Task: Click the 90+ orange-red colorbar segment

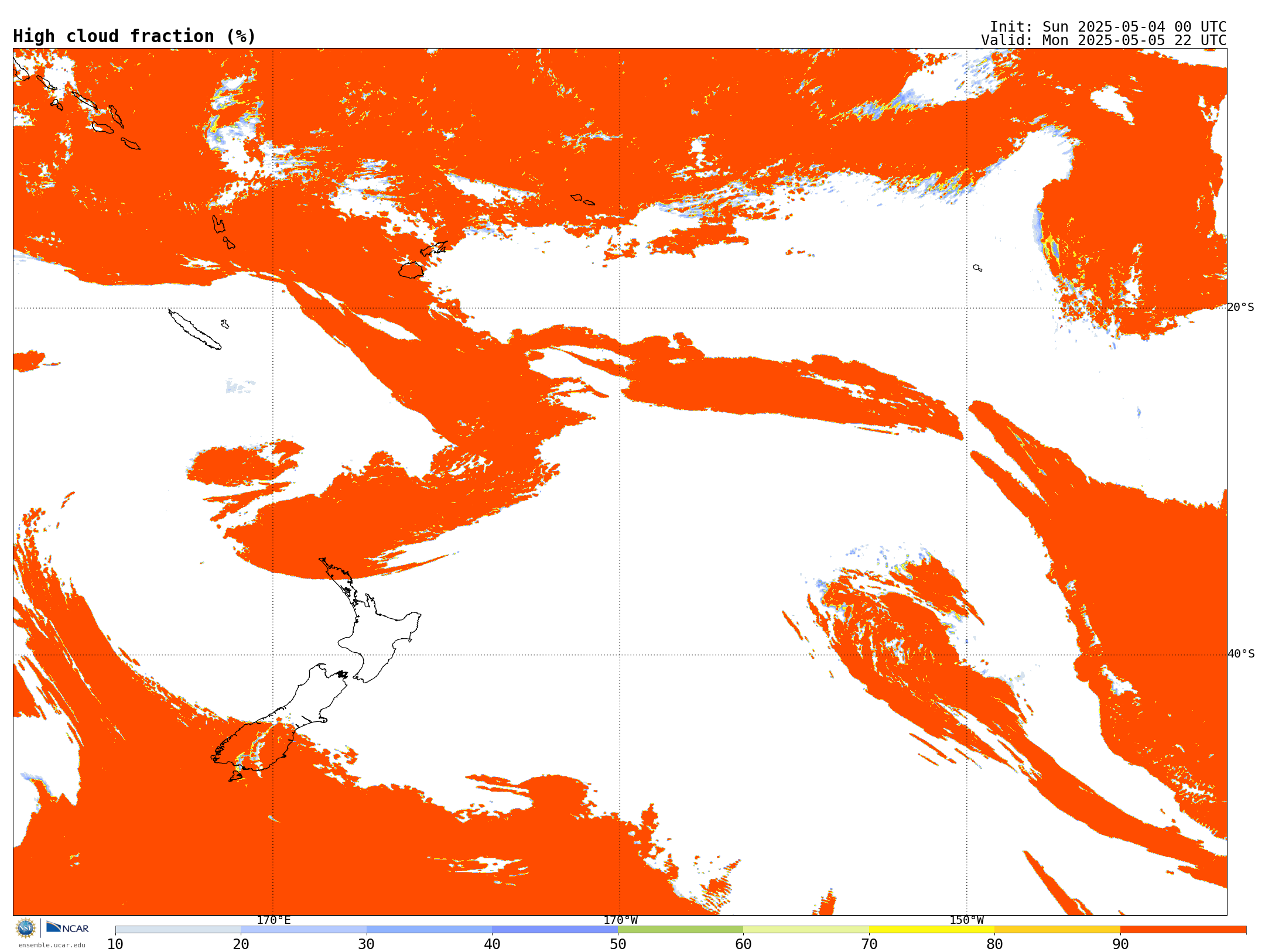Action: pyautogui.click(x=1183, y=930)
